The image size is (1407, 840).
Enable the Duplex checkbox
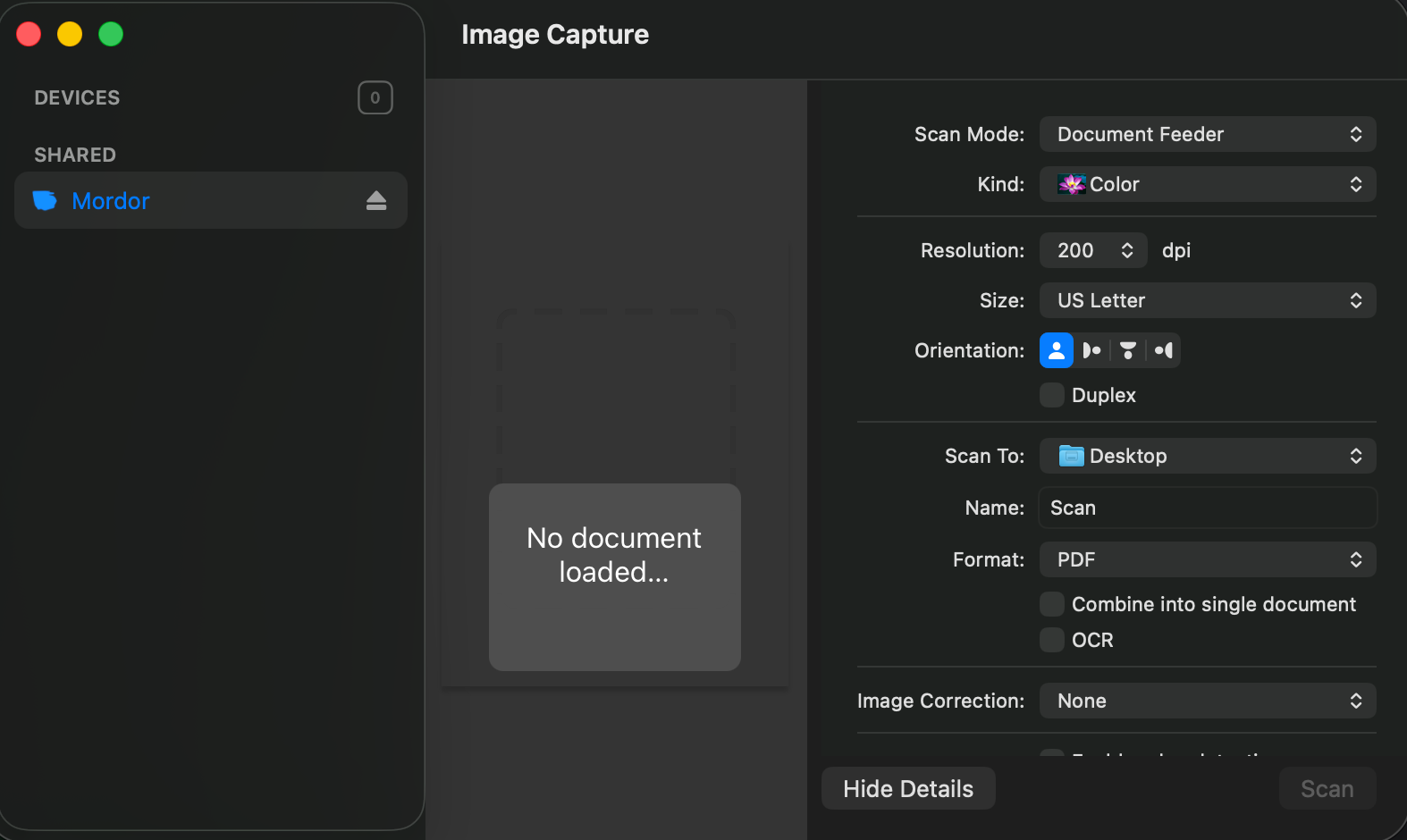click(1052, 395)
